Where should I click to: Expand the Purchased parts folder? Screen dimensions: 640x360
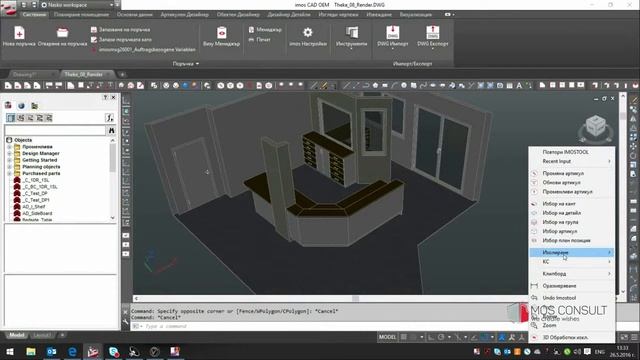coord(9,173)
